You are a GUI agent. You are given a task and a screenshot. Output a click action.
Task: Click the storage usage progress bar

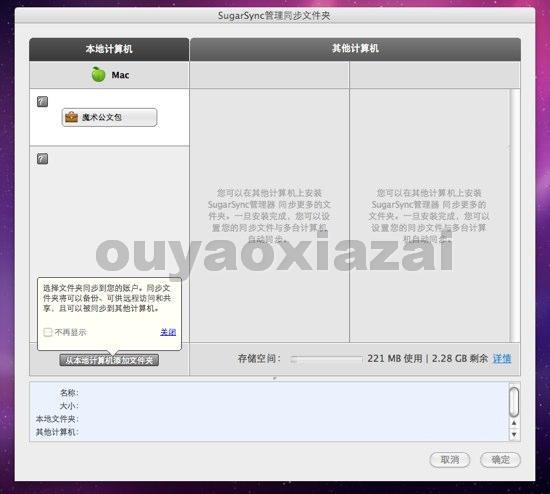point(327,359)
